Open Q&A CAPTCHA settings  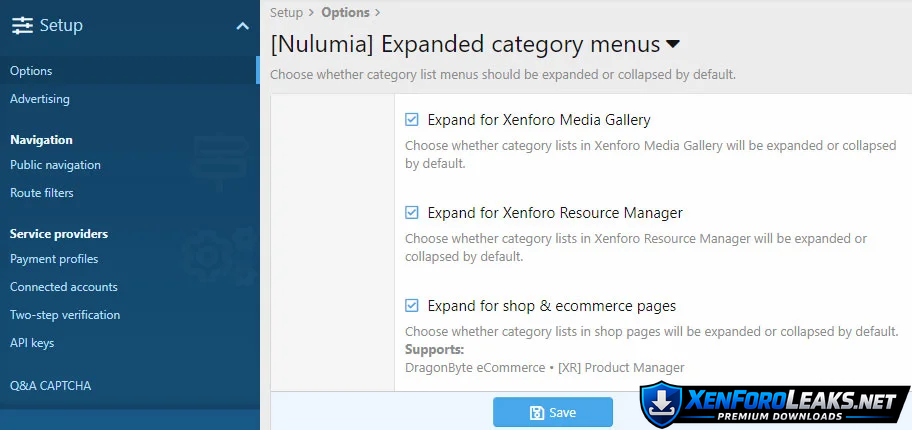click(x=50, y=385)
